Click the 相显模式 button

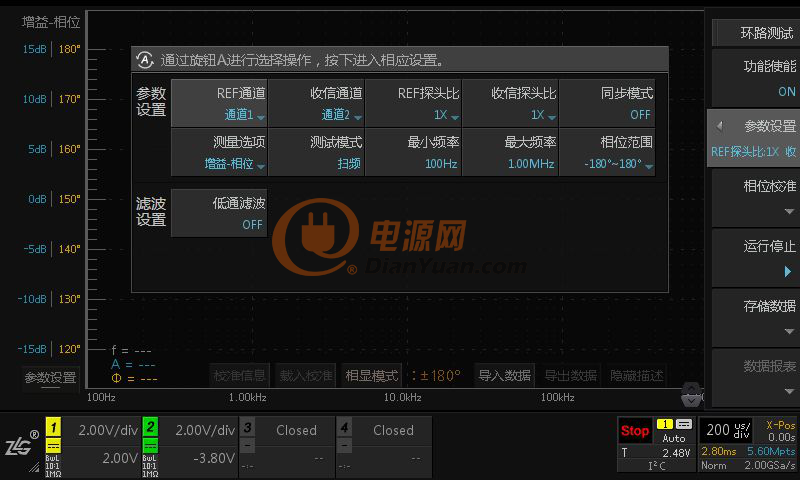[x=371, y=376]
